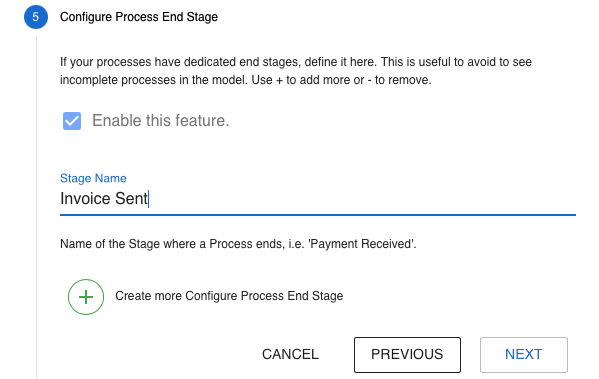This screenshot has width=599, height=379.
Task: Click the CANCEL button
Action: [x=290, y=355]
